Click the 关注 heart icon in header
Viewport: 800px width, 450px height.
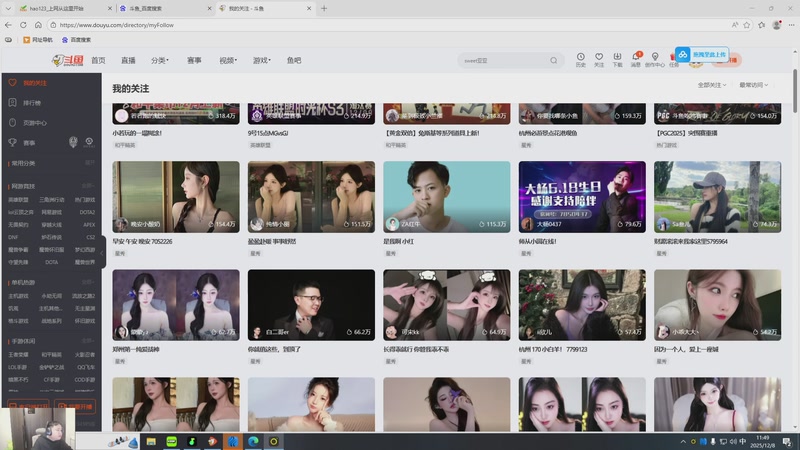point(599,59)
